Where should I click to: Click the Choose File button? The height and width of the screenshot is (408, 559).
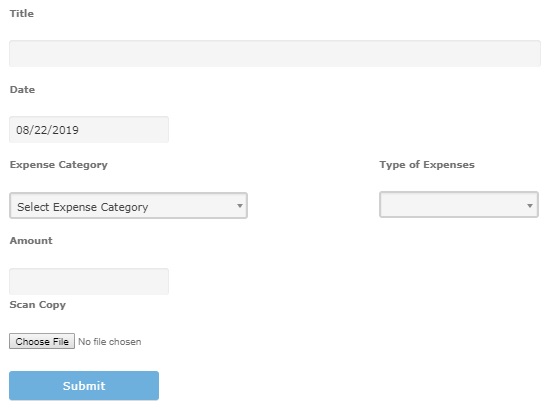42,341
